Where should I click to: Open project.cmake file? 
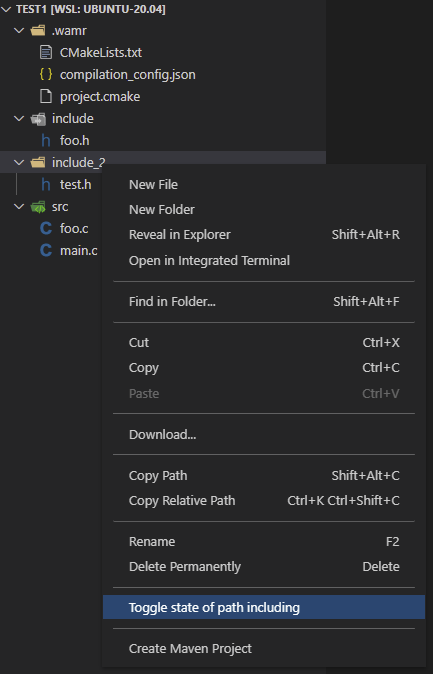(x=100, y=96)
